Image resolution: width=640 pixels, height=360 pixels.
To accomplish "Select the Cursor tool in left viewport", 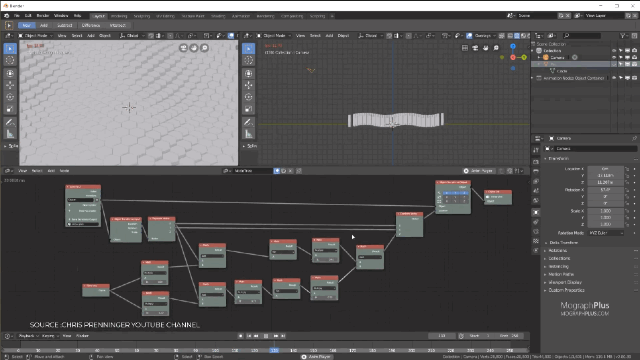I will 10,60.
